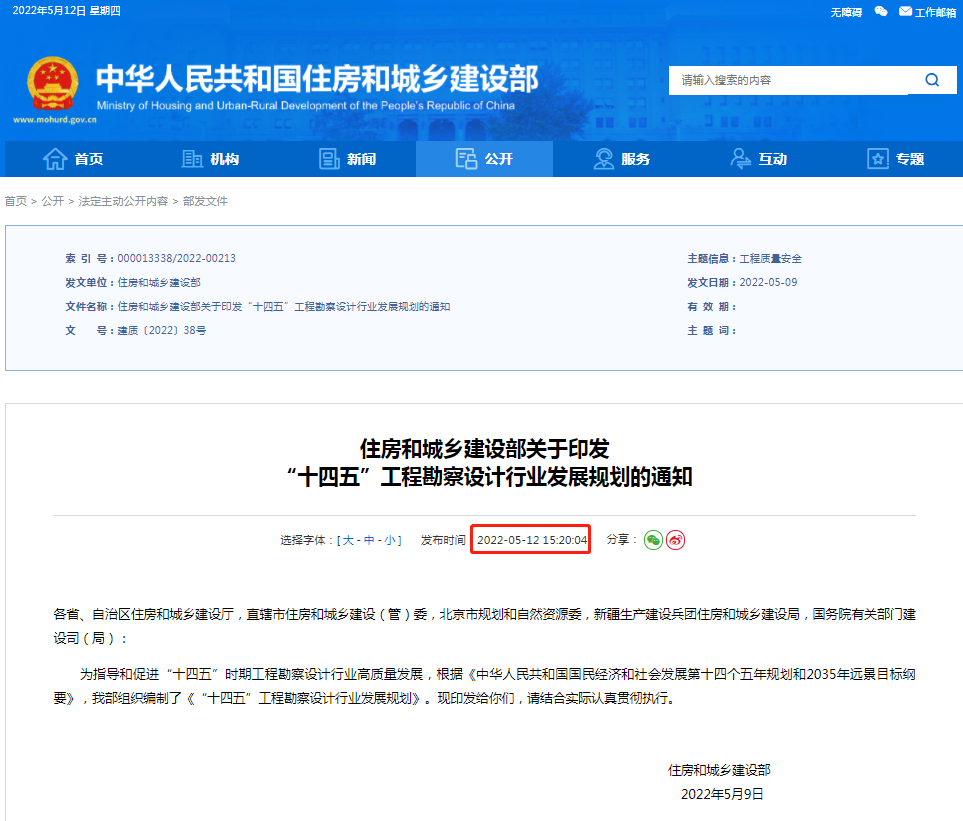Click 发文单位 value 住房和城乡建设部
This screenshot has width=963, height=821.
click(x=159, y=282)
